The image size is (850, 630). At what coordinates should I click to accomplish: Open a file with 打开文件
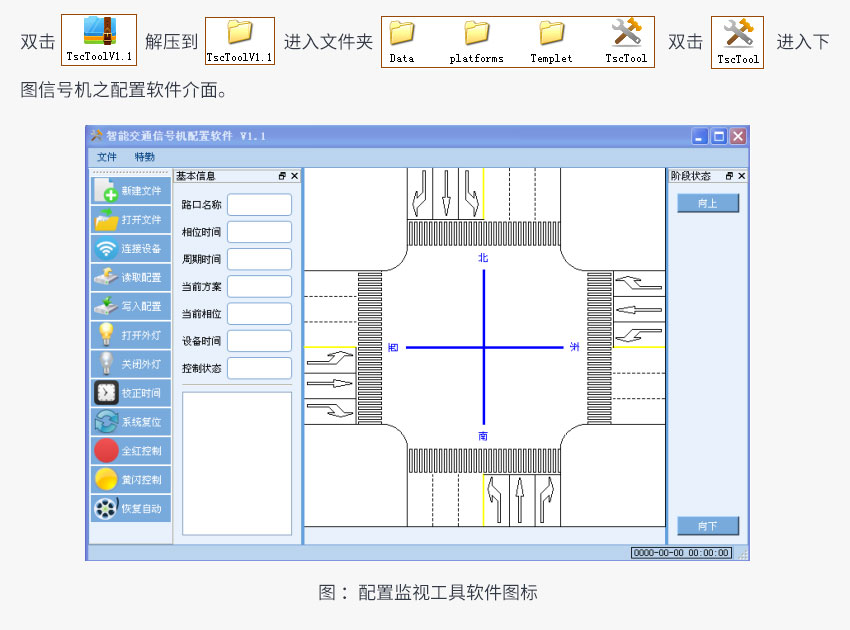[131, 220]
